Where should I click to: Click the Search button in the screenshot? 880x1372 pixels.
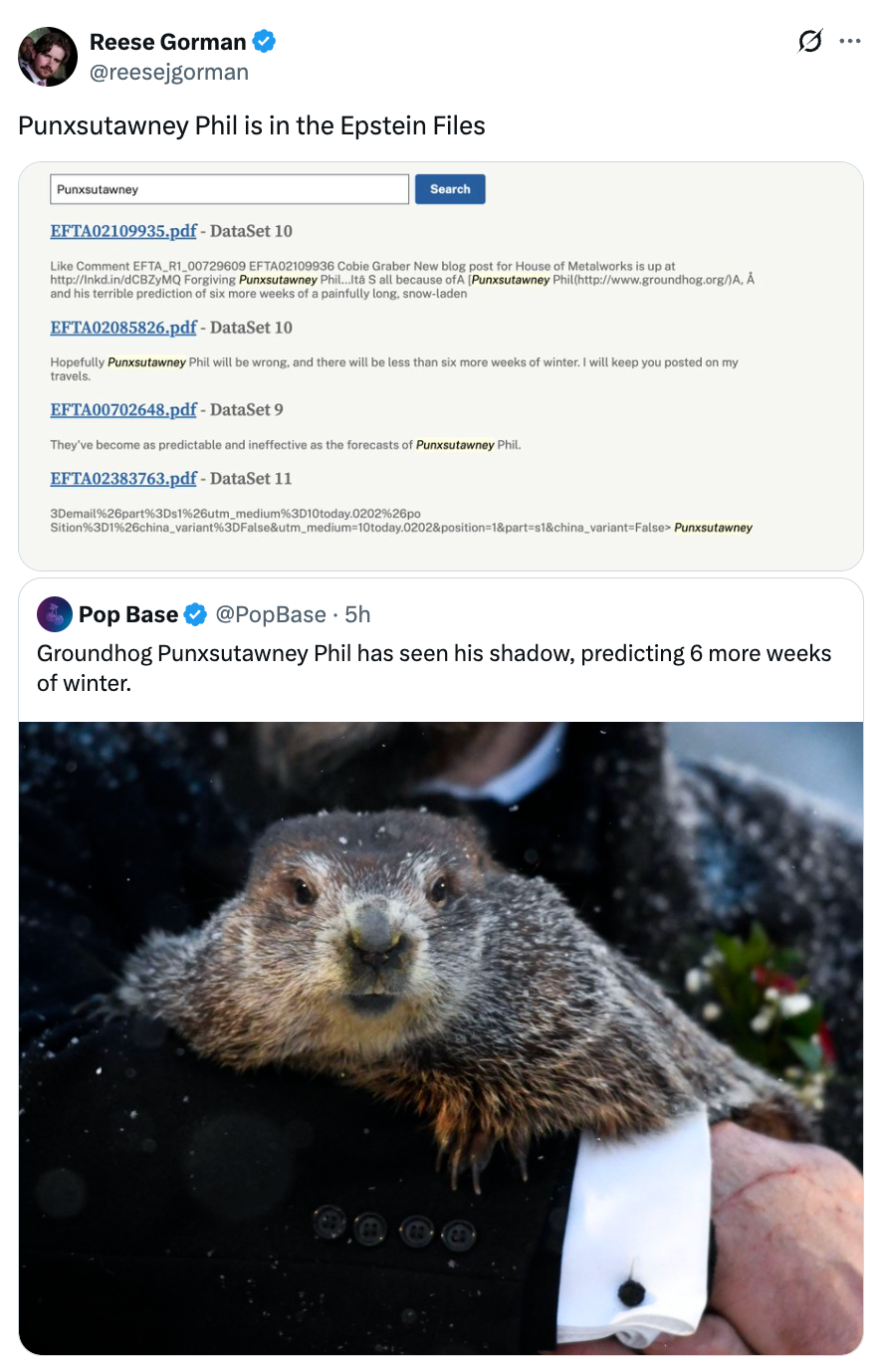[450, 189]
